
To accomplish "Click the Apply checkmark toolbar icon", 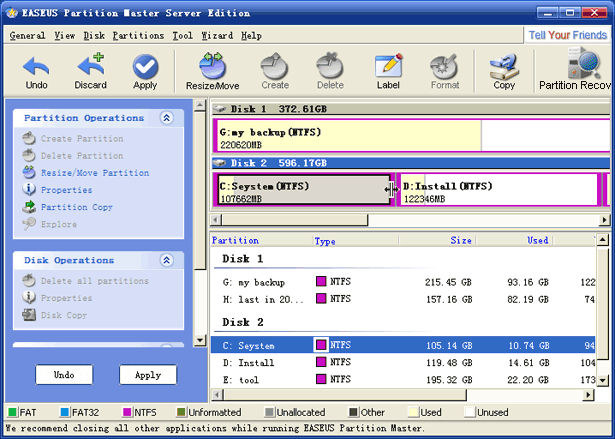I will point(145,71).
